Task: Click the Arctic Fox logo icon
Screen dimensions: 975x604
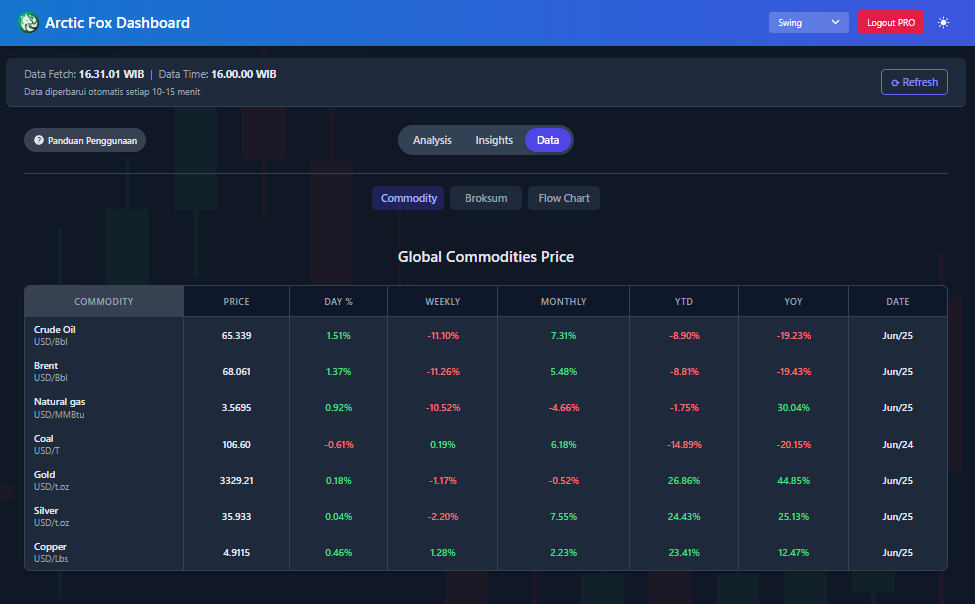Action: click(28, 22)
